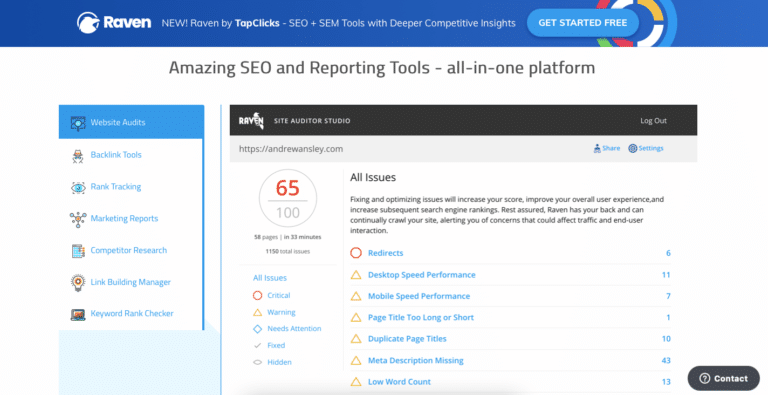Open the Redirects issue link
The image size is (768, 395).
pyautogui.click(x=385, y=253)
